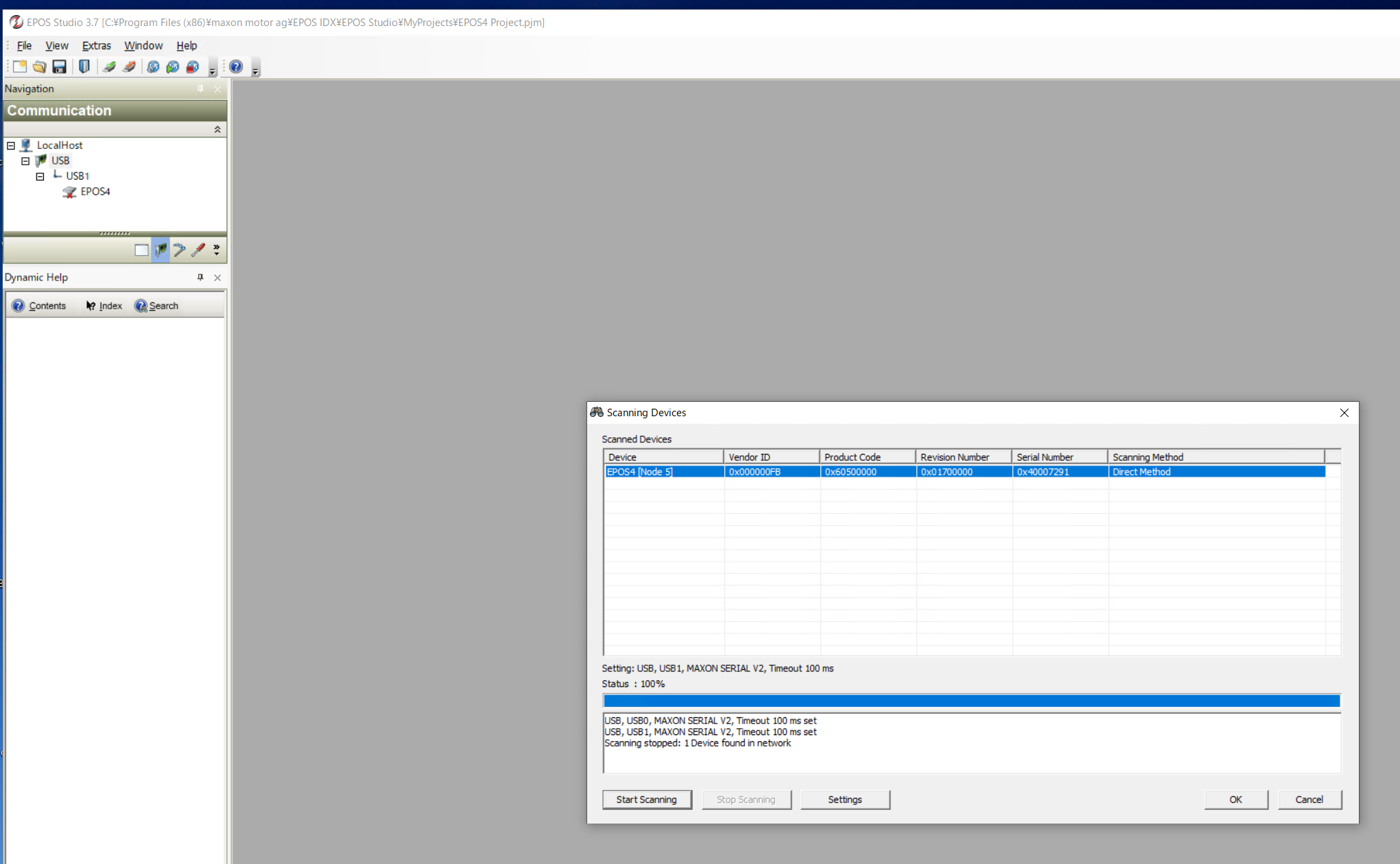Image resolution: width=1400 pixels, height=864 pixels.
Task: Collapse the LocalHost tree node
Action: (11, 145)
